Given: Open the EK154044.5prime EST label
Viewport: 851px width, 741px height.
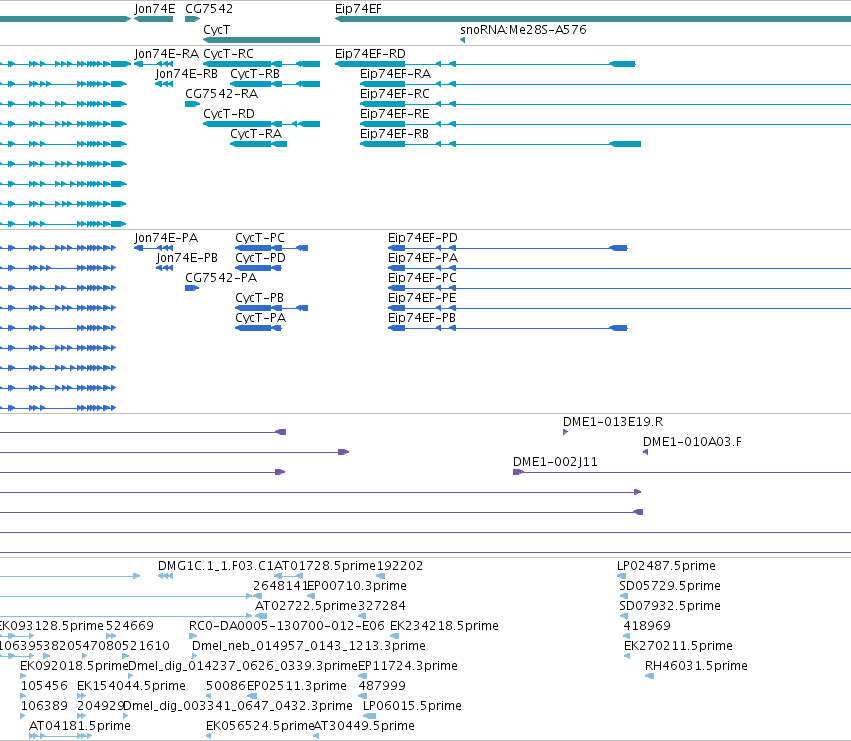Looking at the screenshot, I should click(131, 686).
